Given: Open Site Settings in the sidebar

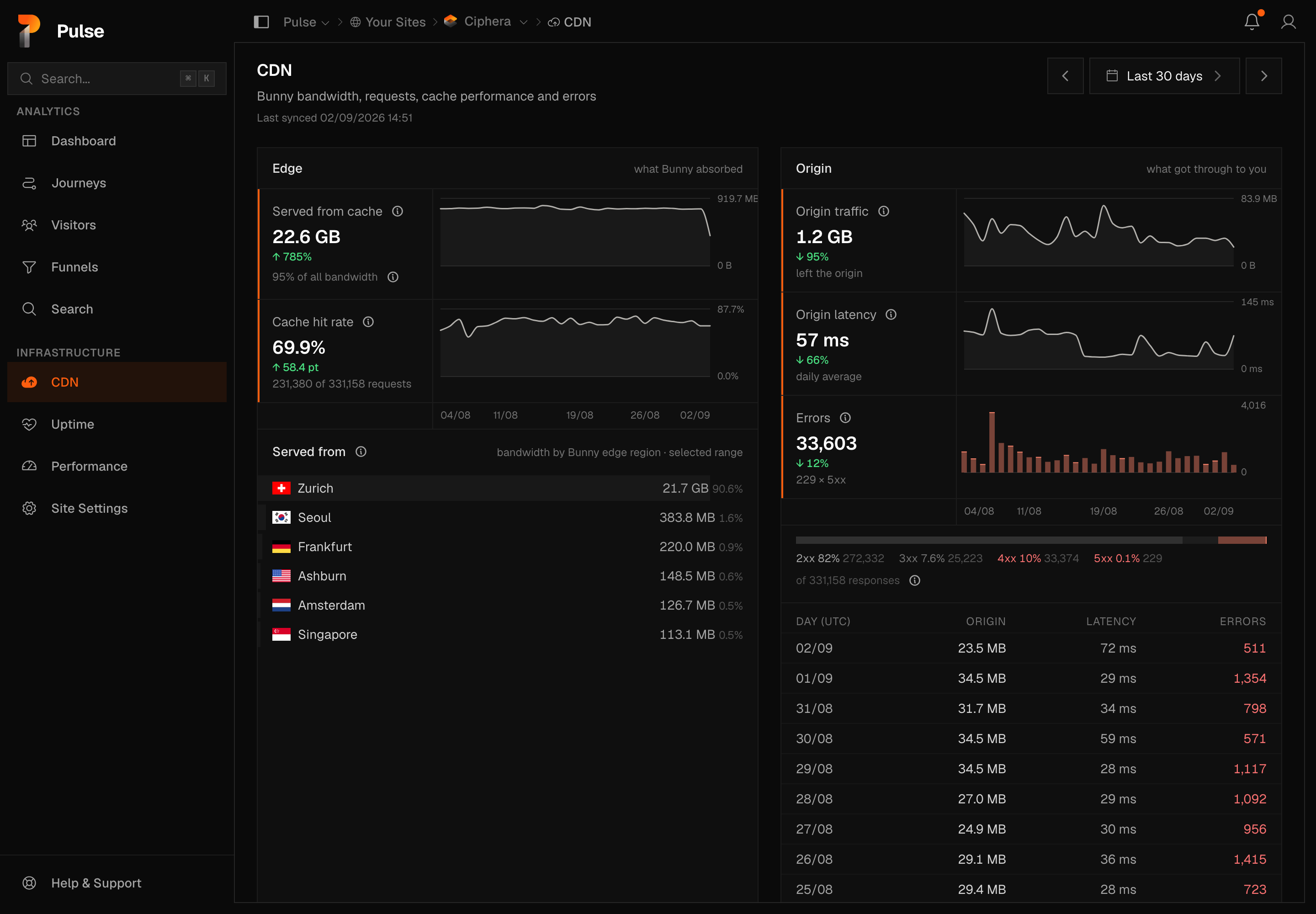Looking at the screenshot, I should (x=117, y=509).
